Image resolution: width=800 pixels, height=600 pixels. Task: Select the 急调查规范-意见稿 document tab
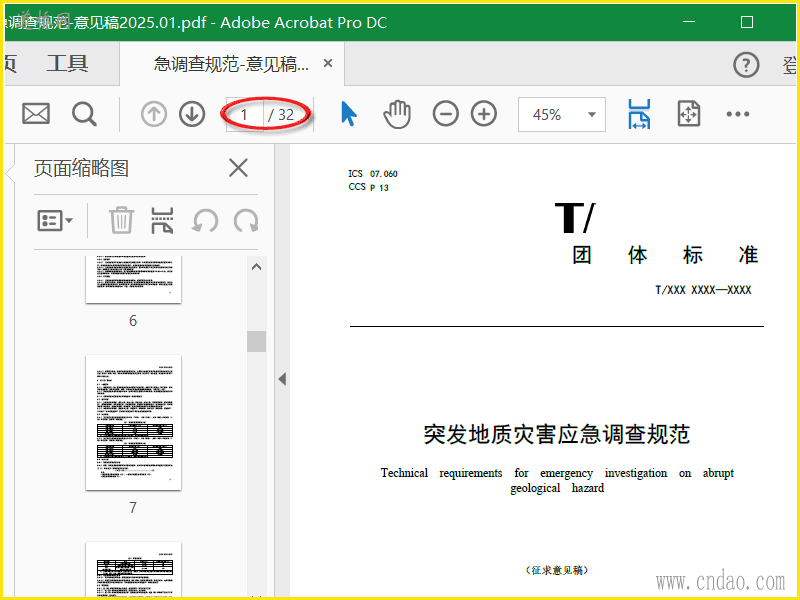231,64
